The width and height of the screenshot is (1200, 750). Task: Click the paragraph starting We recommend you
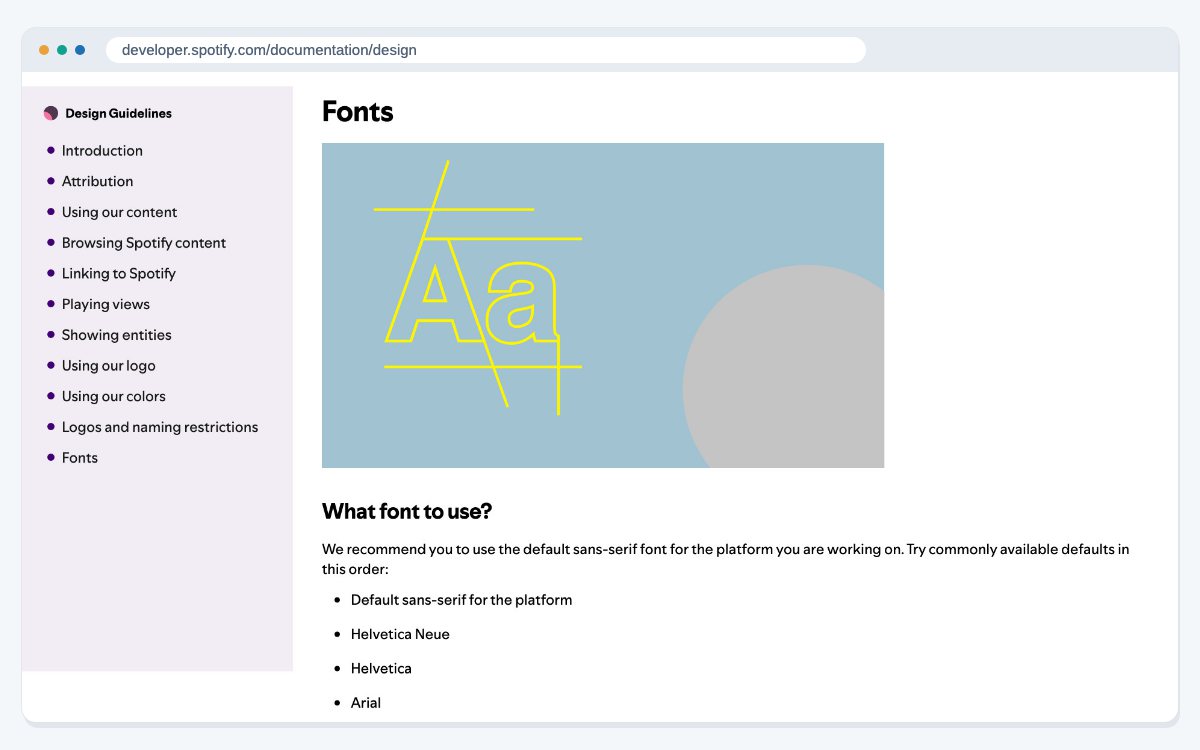coord(726,559)
